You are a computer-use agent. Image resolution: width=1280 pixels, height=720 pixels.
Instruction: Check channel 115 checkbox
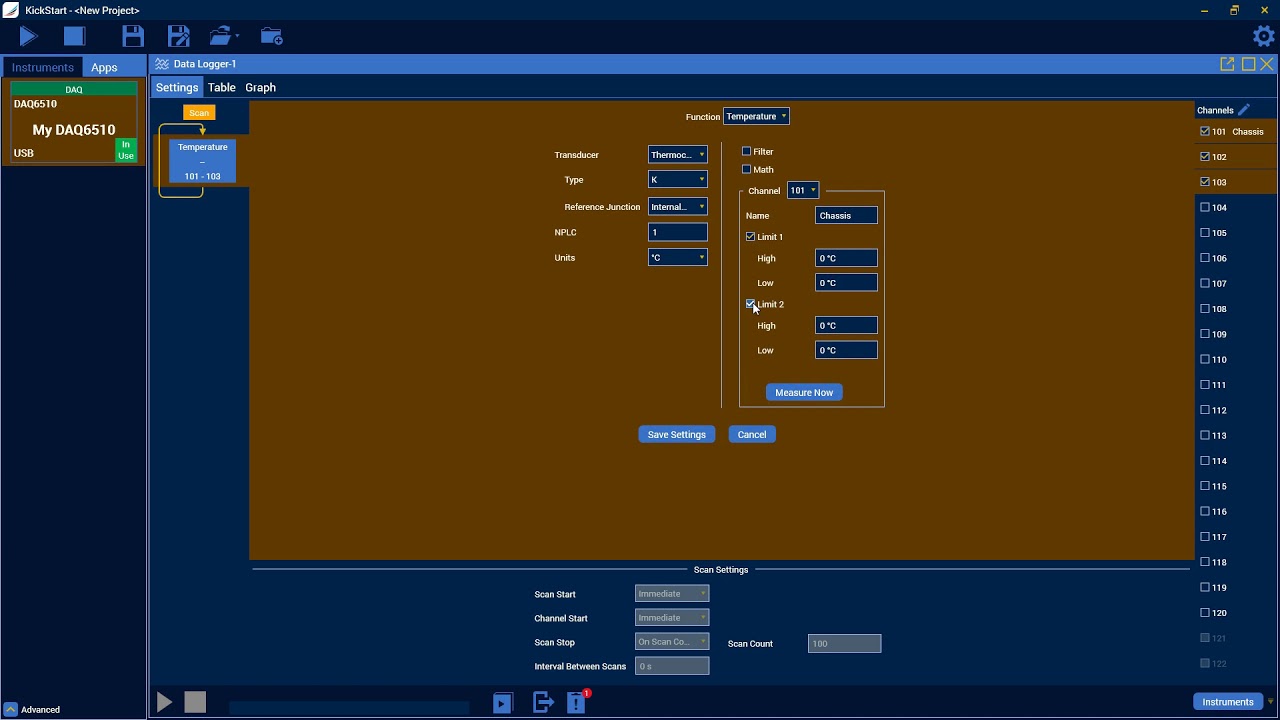tap(1205, 486)
